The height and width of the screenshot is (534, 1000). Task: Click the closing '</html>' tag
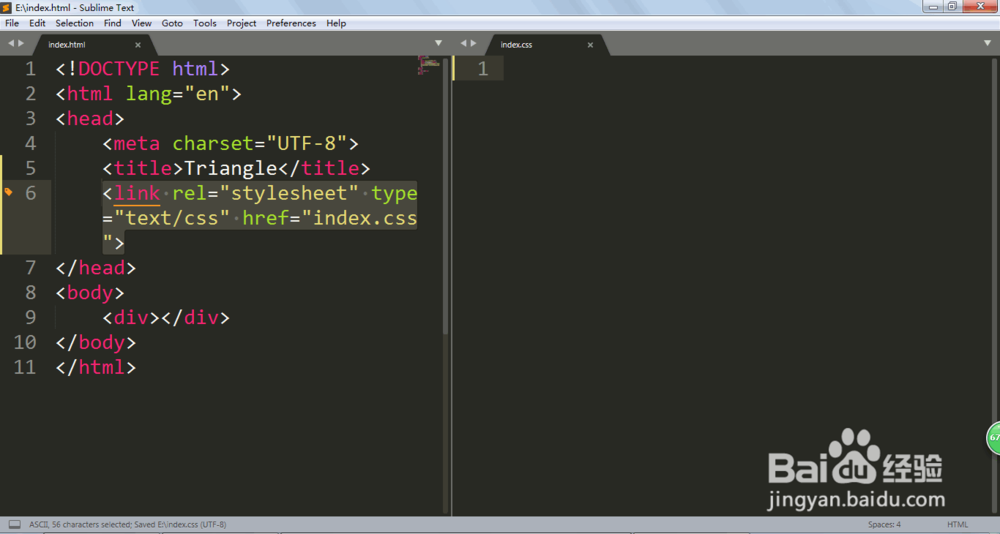point(96,367)
